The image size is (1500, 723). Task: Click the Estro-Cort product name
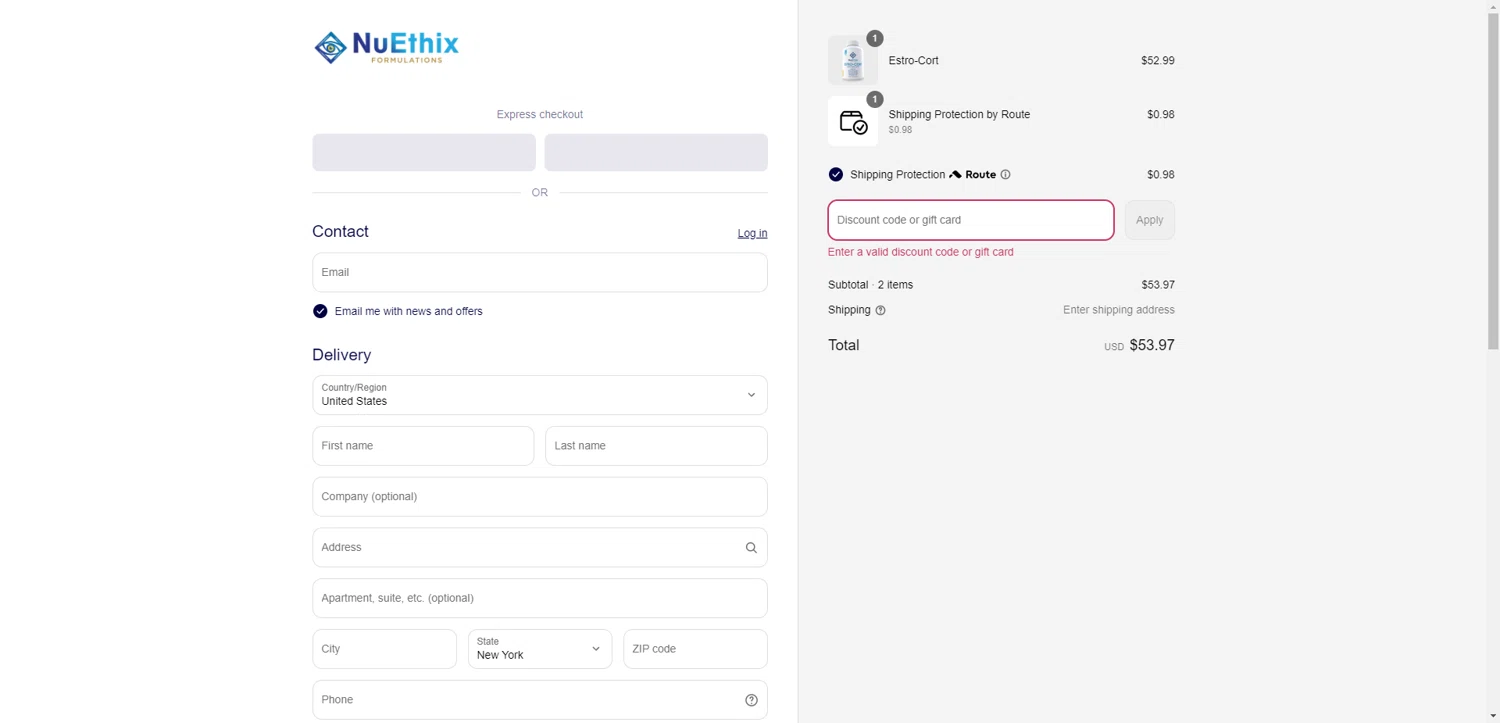pyautogui.click(x=913, y=60)
